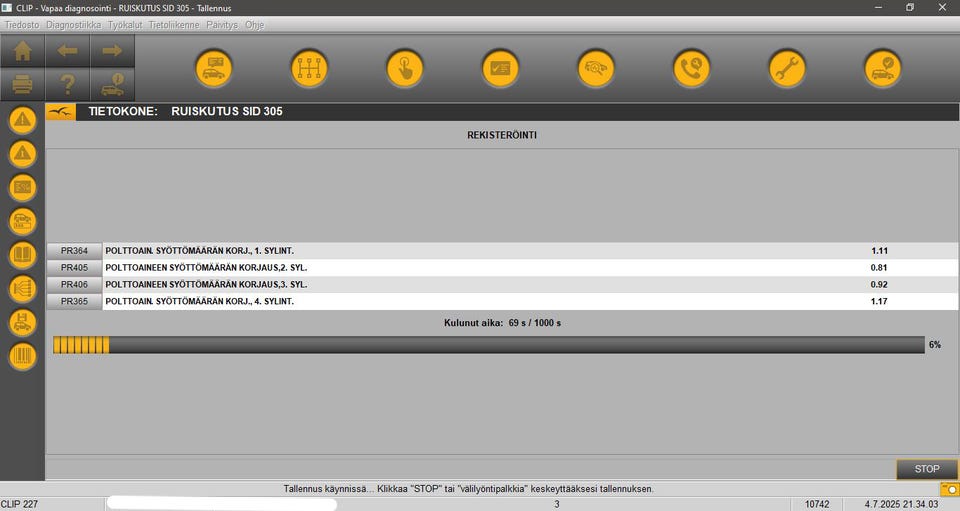Open the wrench repair icon

[787, 68]
